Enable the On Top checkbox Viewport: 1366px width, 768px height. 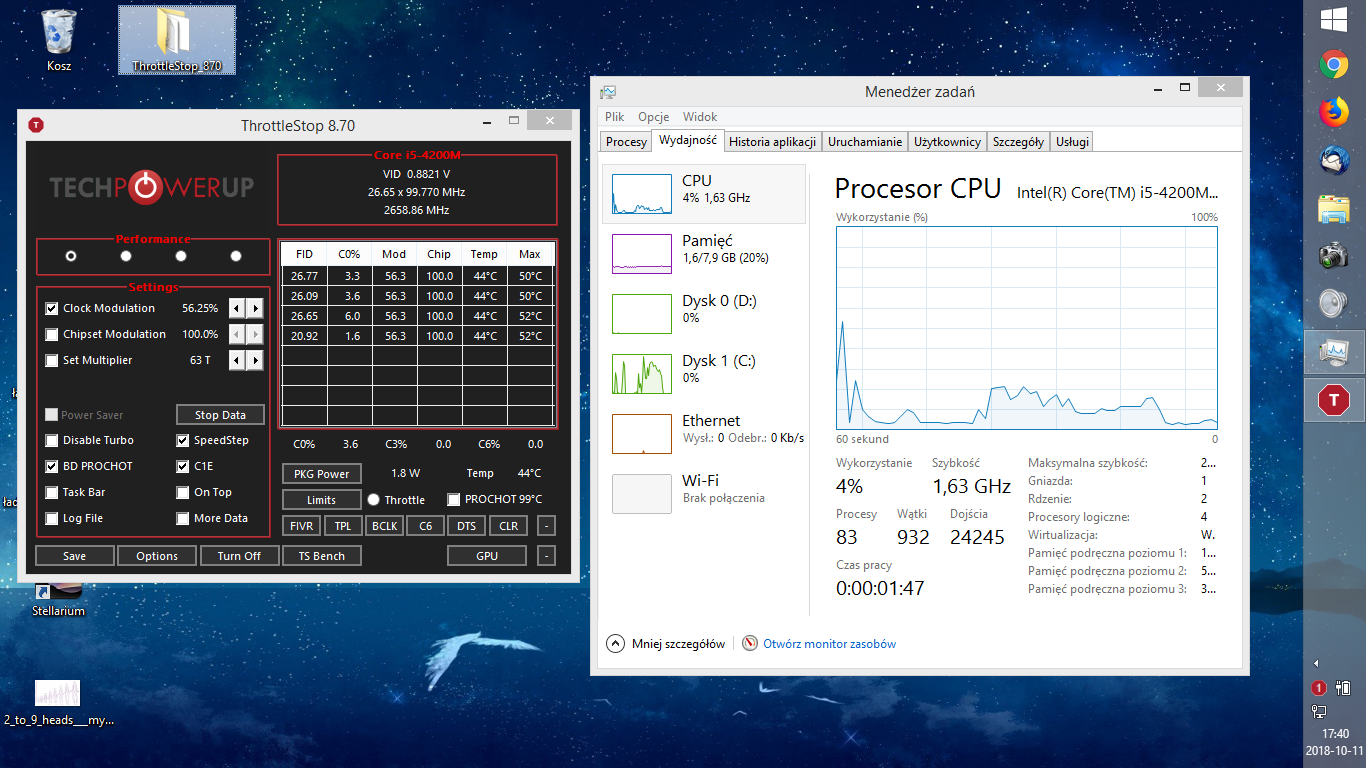point(183,492)
